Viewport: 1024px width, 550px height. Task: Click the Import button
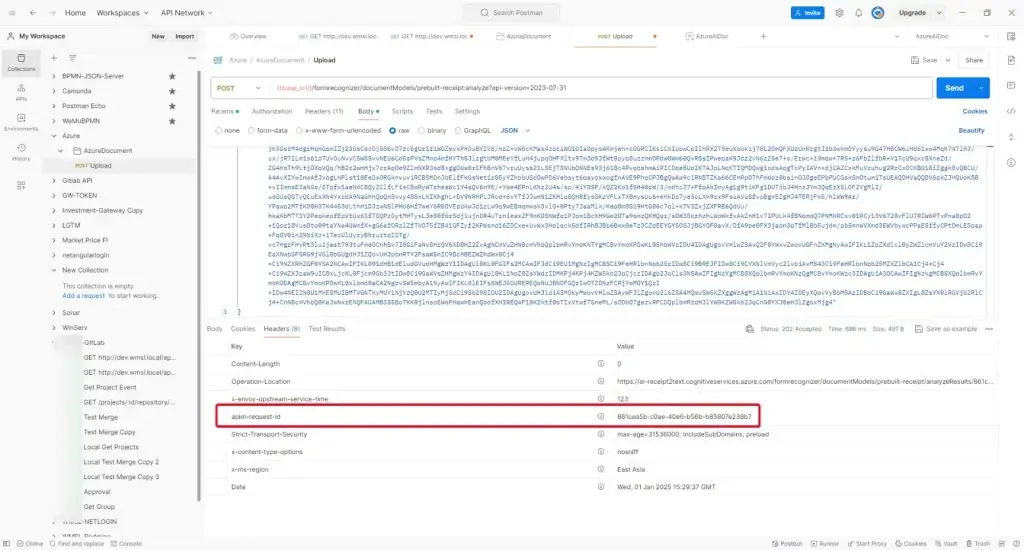point(185,37)
